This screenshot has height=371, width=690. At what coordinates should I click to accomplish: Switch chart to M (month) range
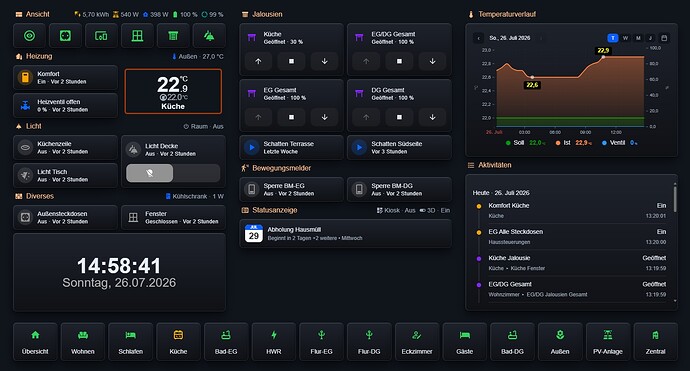(638, 38)
